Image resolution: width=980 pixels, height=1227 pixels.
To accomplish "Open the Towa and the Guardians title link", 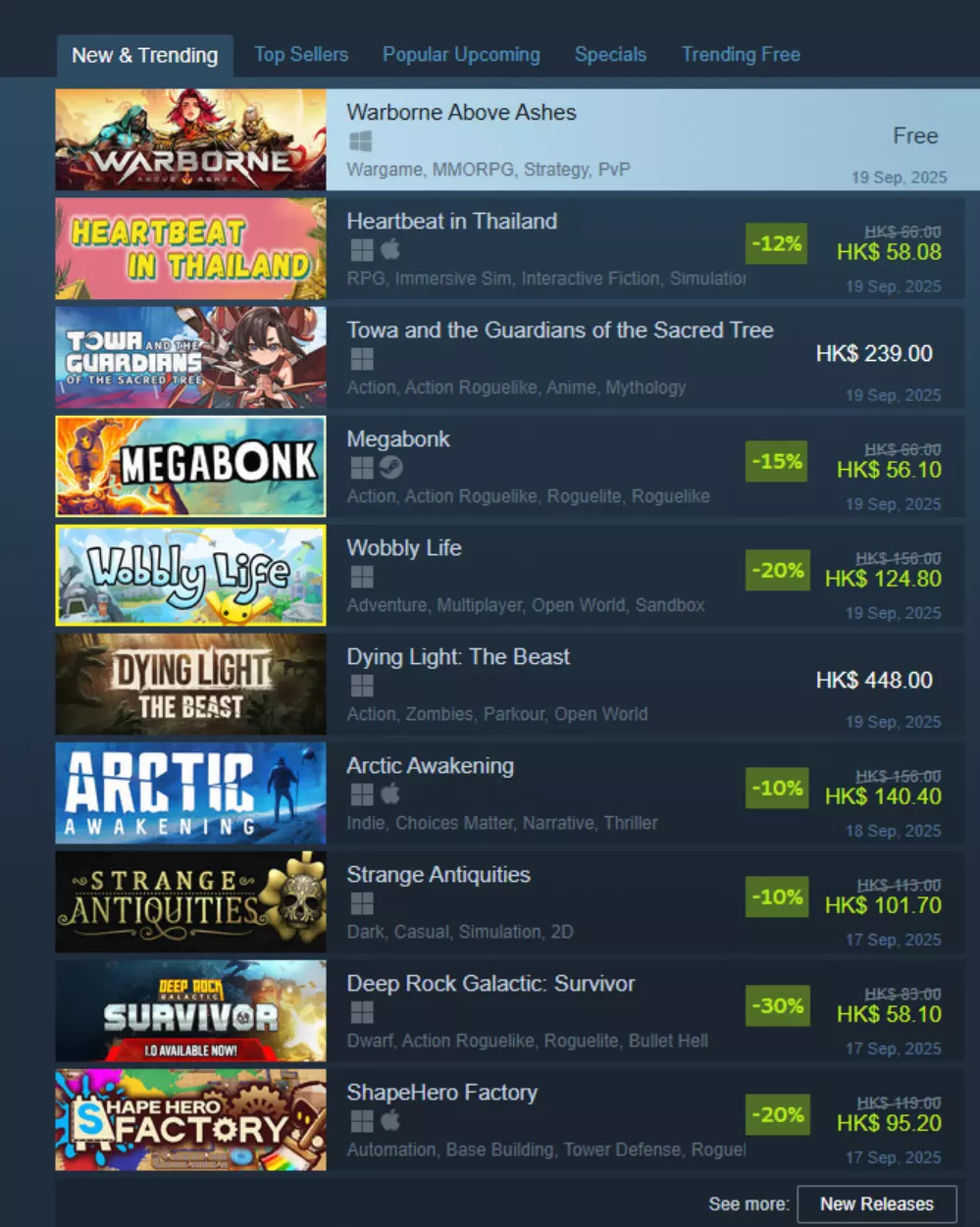I will point(559,331).
